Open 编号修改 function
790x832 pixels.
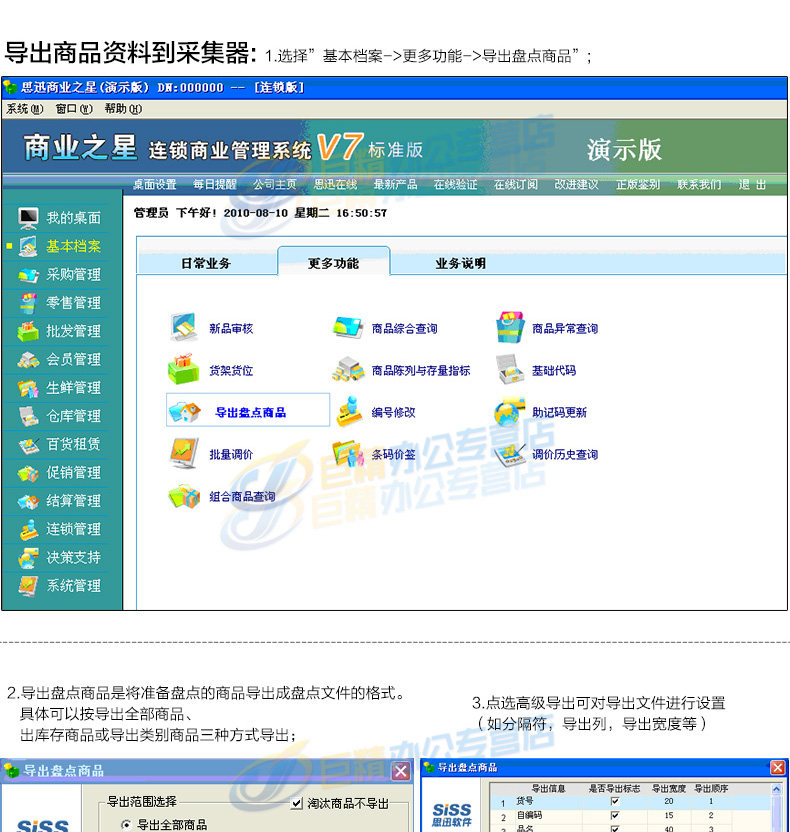376,412
